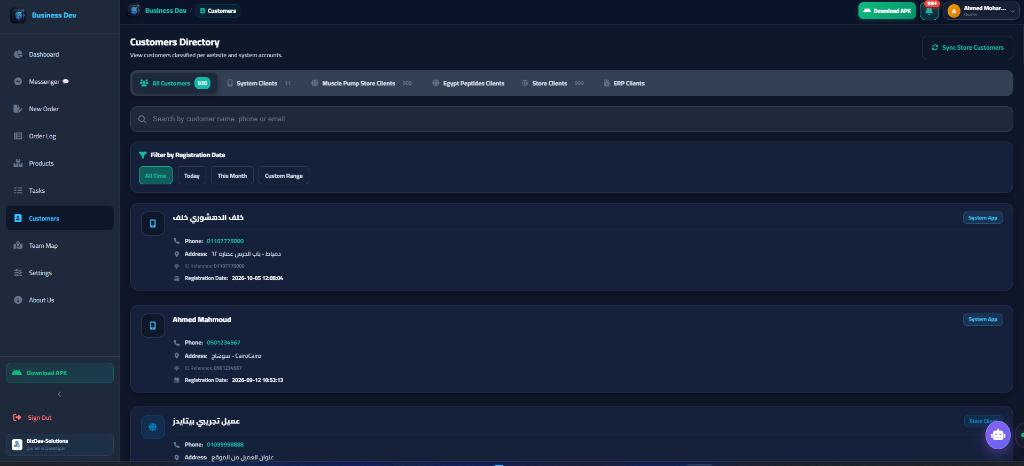The width and height of the screenshot is (1024, 466).
Task: Click the customer name عميل تجريبي بيتايدز
Action: [206, 422]
